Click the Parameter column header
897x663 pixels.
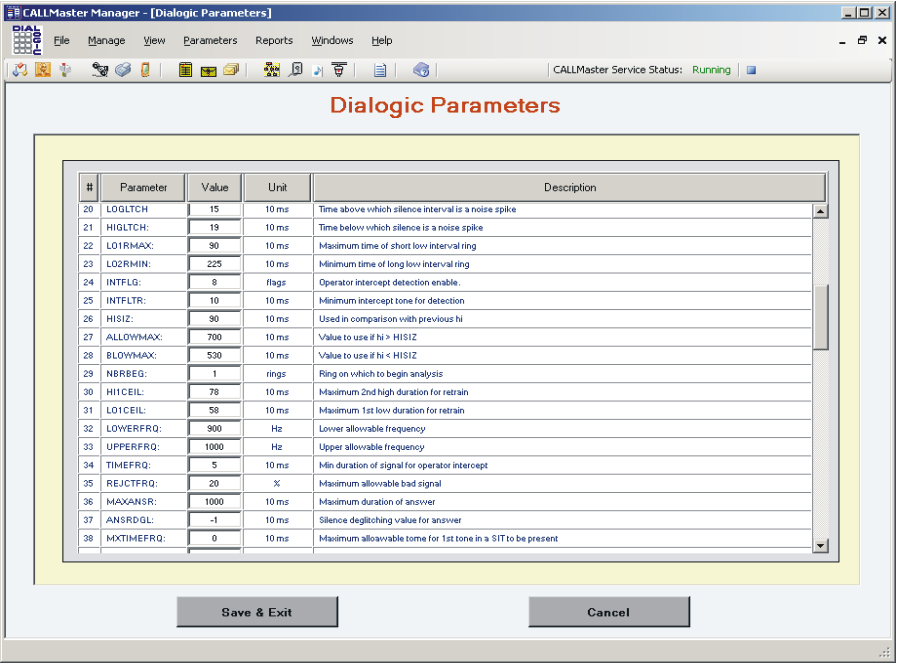point(143,187)
